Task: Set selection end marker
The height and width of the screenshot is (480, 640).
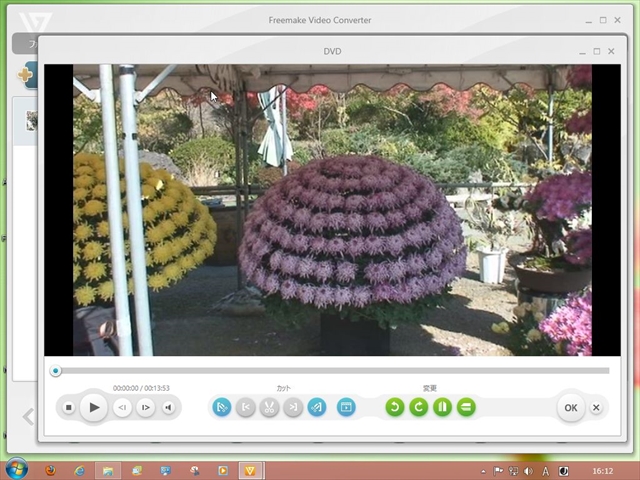Action: [x=293, y=407]
